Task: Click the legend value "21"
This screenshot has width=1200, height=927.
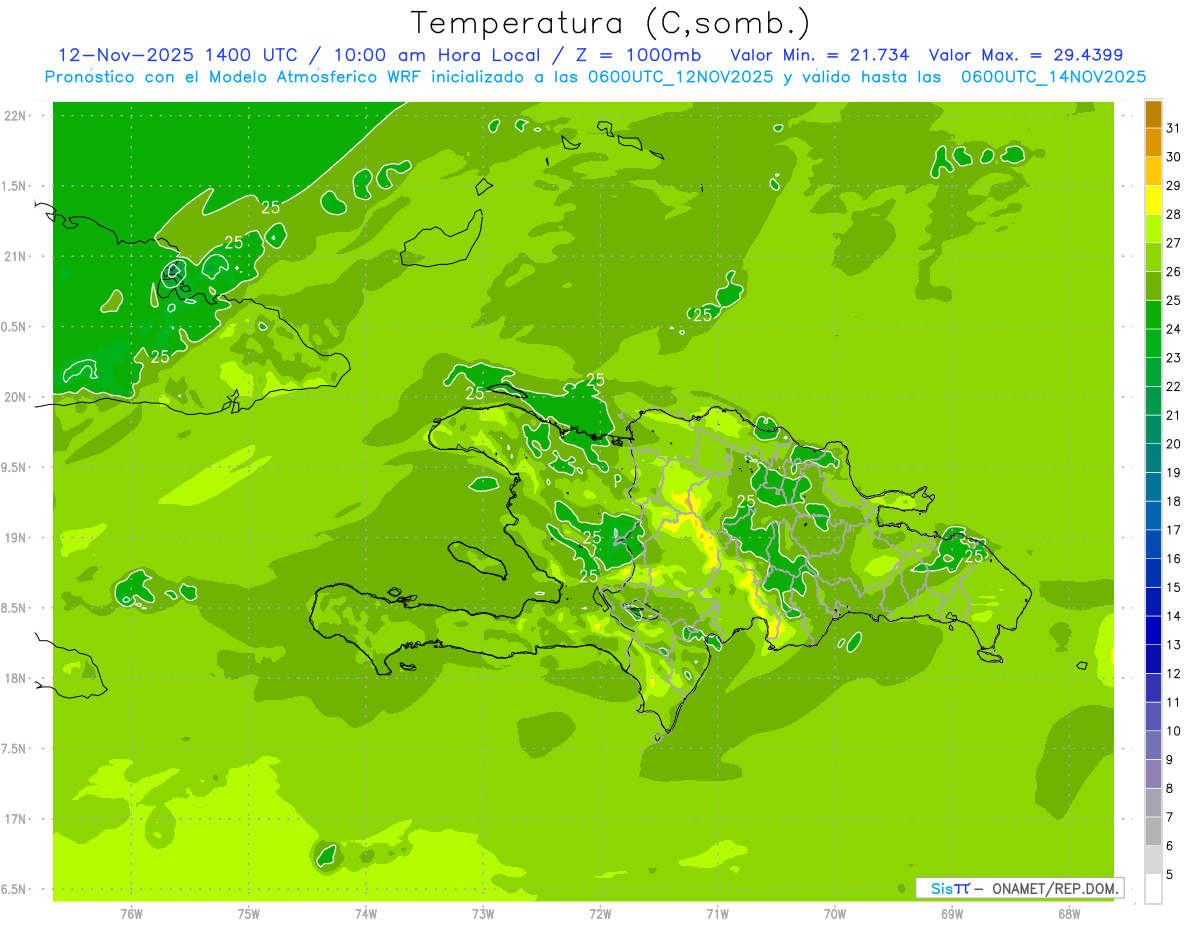Action: tap(1173, 415)
